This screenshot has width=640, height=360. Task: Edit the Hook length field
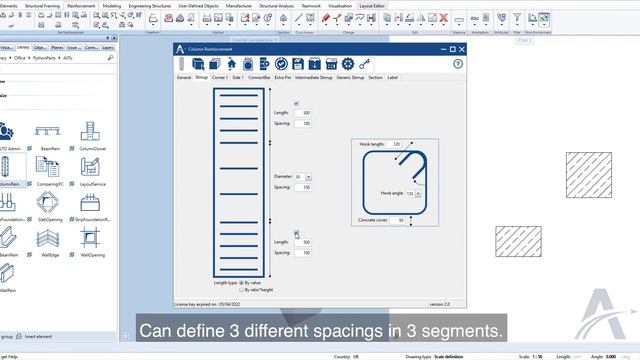click(395, 144)
